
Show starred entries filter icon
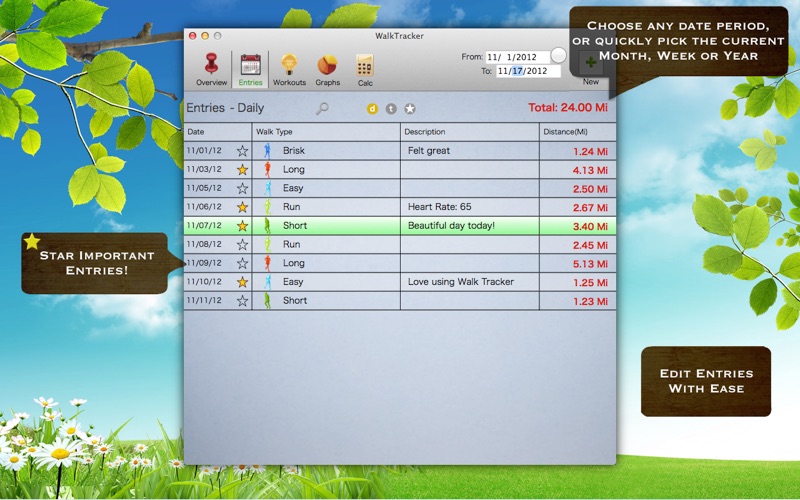point(410,109)
